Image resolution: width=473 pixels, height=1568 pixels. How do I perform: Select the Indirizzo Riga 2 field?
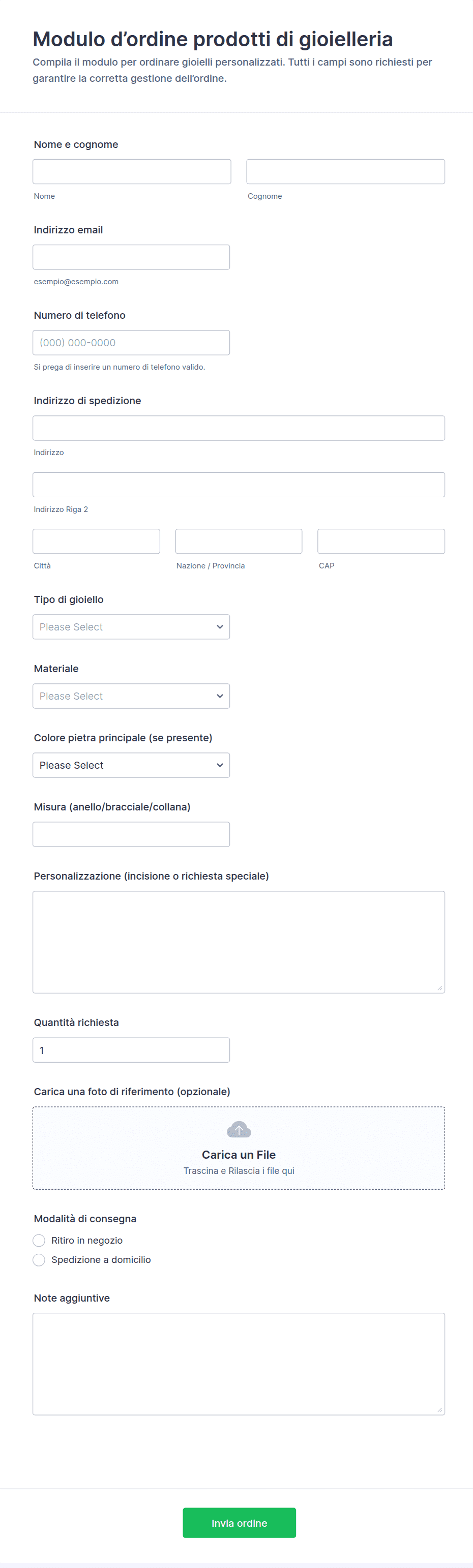point(239,485)
